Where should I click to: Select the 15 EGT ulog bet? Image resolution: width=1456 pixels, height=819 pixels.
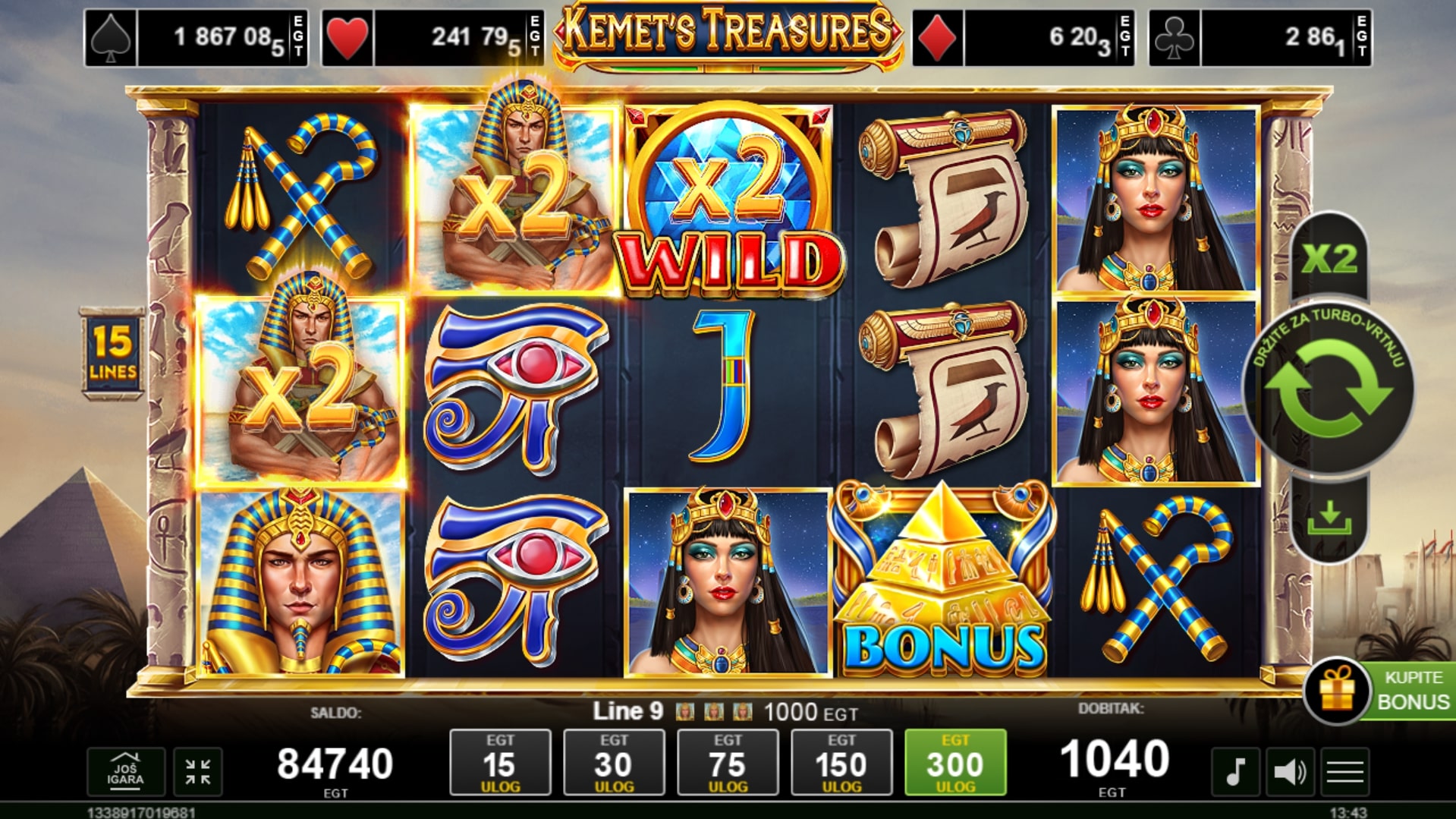click(x=500, y=763)
